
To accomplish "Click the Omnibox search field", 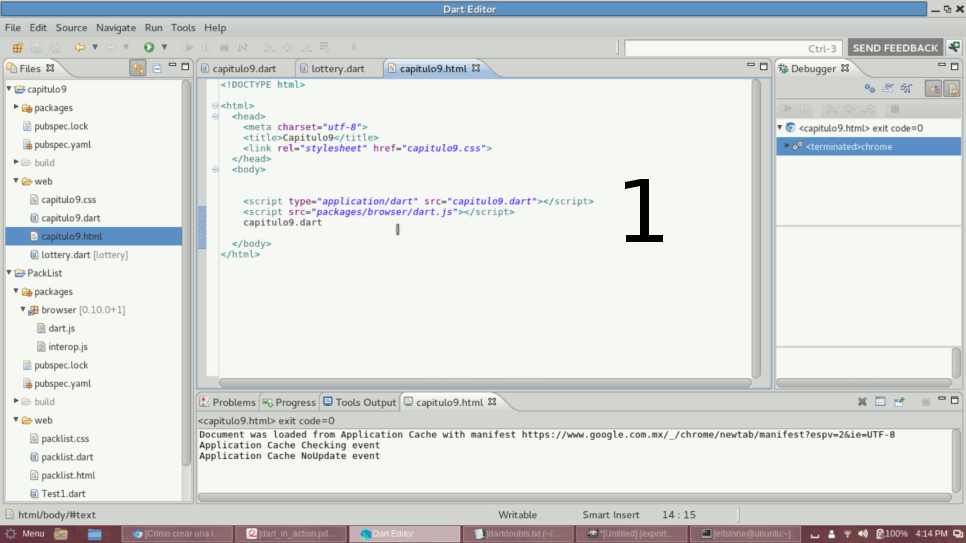I will pyautogui.click(x=733, y=48).
